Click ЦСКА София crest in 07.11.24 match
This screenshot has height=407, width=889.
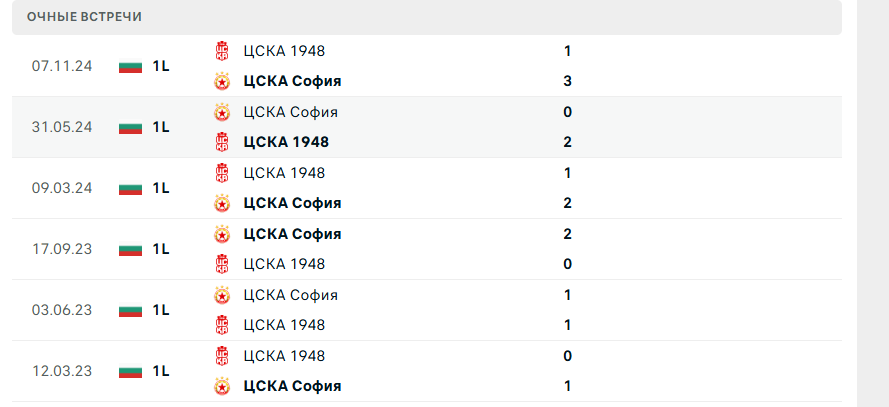[x=222, y=82]
